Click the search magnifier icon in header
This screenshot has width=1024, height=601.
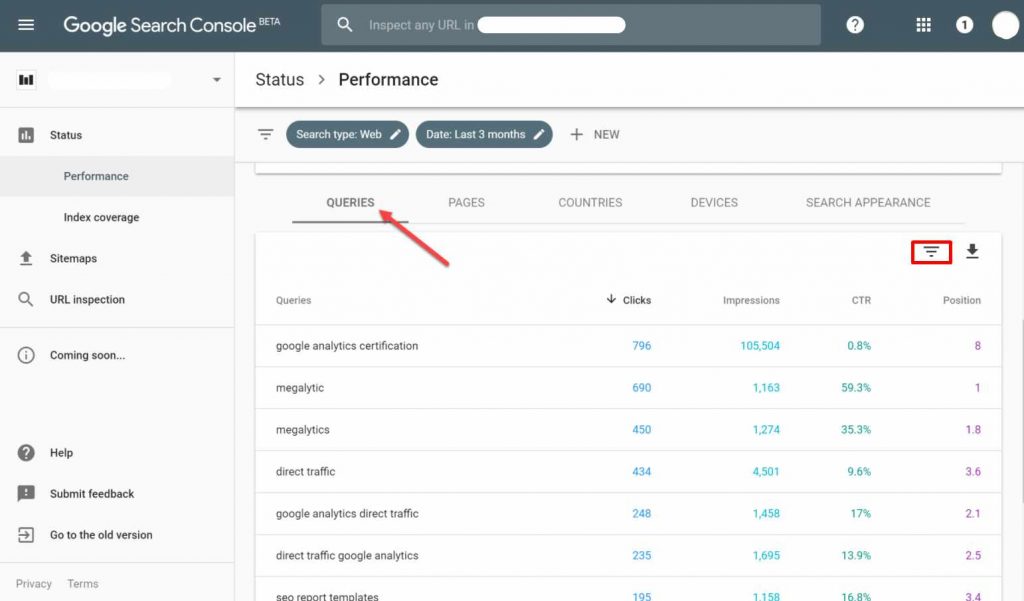click(x=345, y=25)
